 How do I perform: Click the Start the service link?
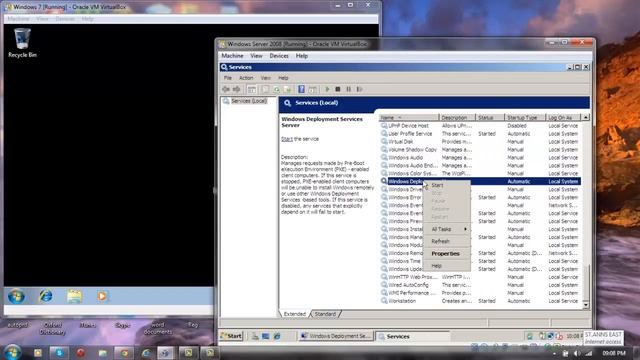(287, 139)
